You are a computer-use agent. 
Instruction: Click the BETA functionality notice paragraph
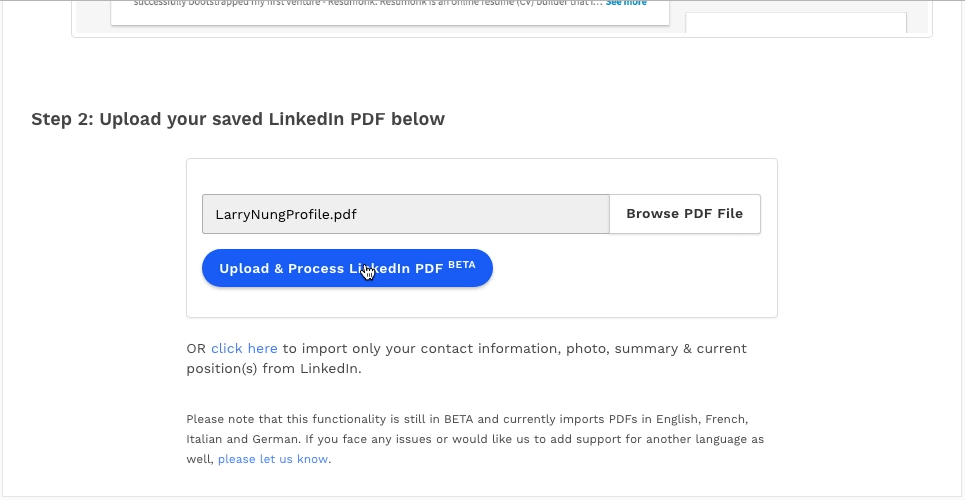pyautogui.click(x=475, y=439)
